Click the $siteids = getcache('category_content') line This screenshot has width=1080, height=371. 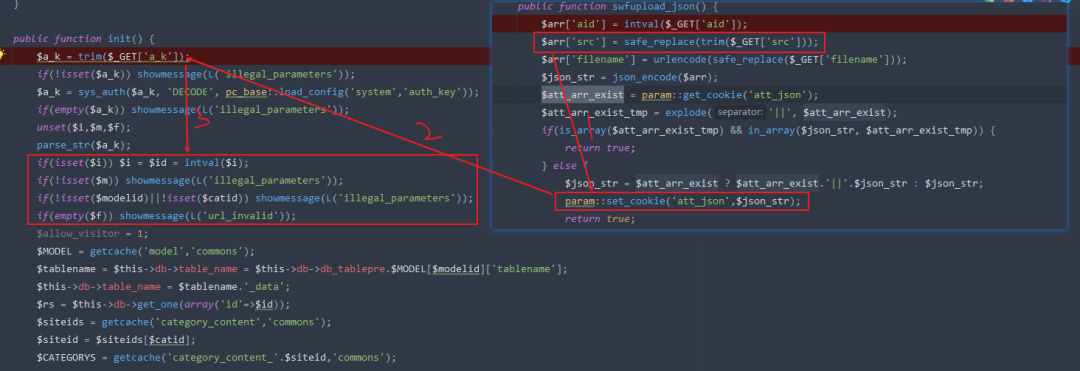click(x=185, y=322)
